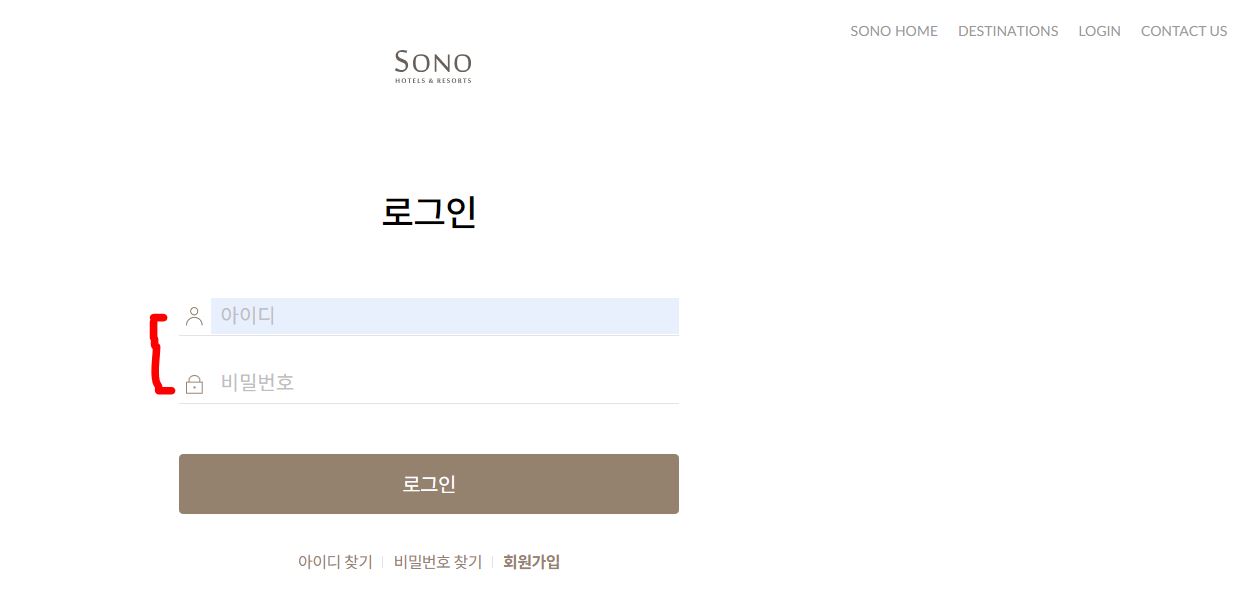Submit with the brown 로그인 button
1240x594 pixels.
(x=429, y=484)
